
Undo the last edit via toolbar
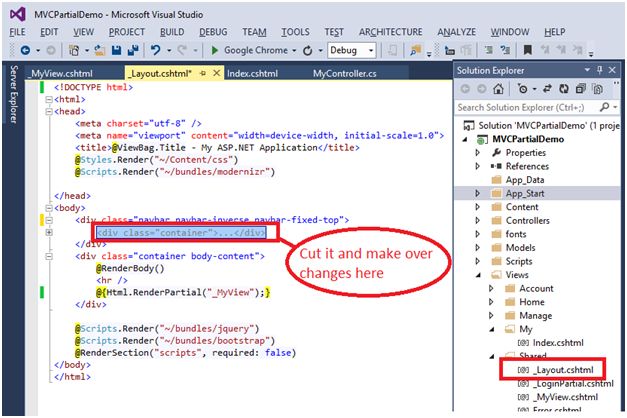pyautogui.click(x=155, y=50)
